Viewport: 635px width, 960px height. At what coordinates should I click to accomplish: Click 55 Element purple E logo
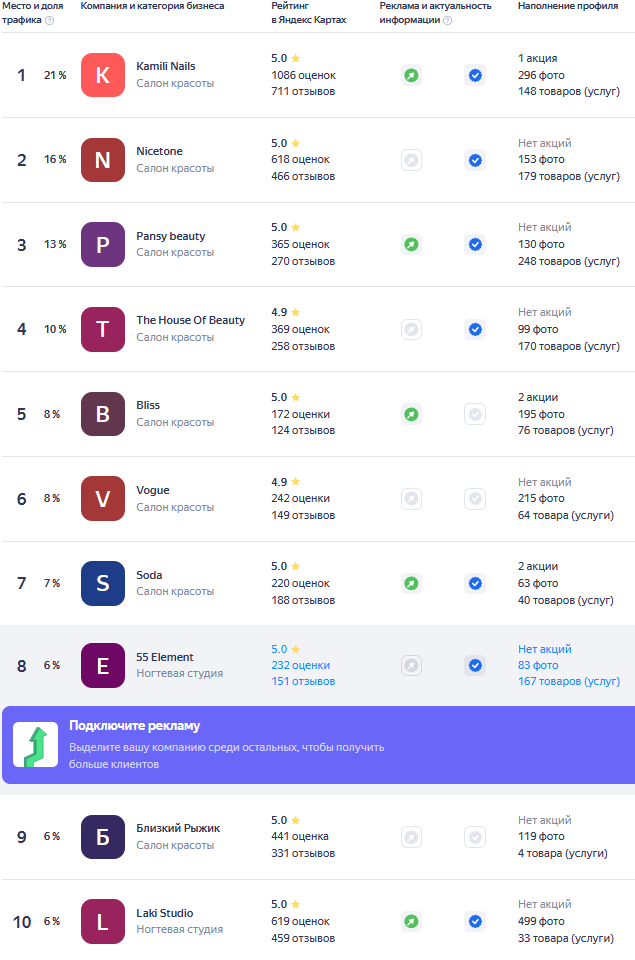click(103, 665)
